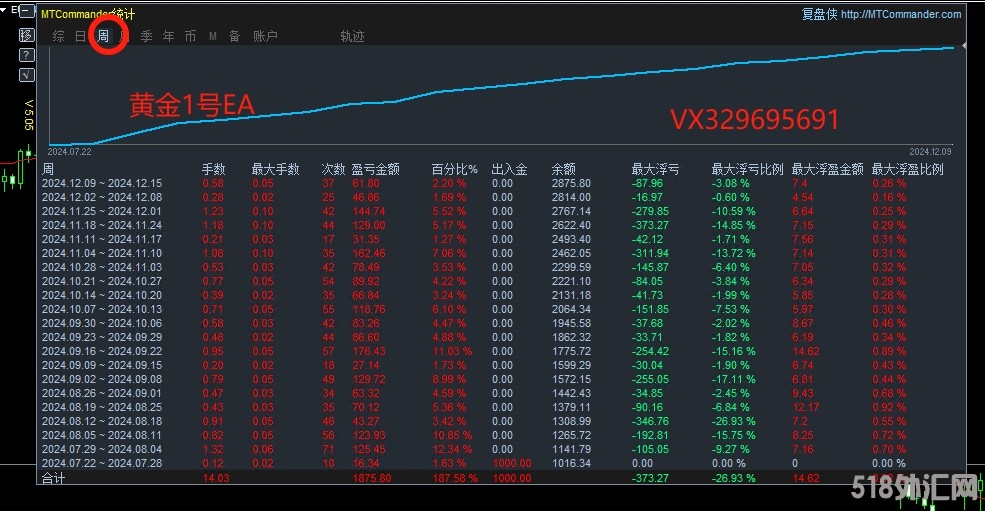
Task: Click the 最大浮盈比例 column header
Action: (x=908, y=169)
